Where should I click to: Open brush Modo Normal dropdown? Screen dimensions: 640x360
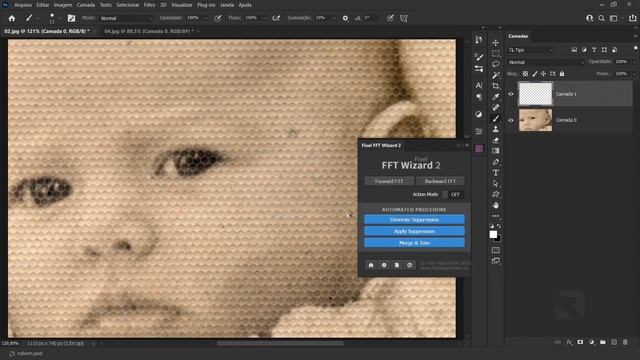click(x=126, y=18)
